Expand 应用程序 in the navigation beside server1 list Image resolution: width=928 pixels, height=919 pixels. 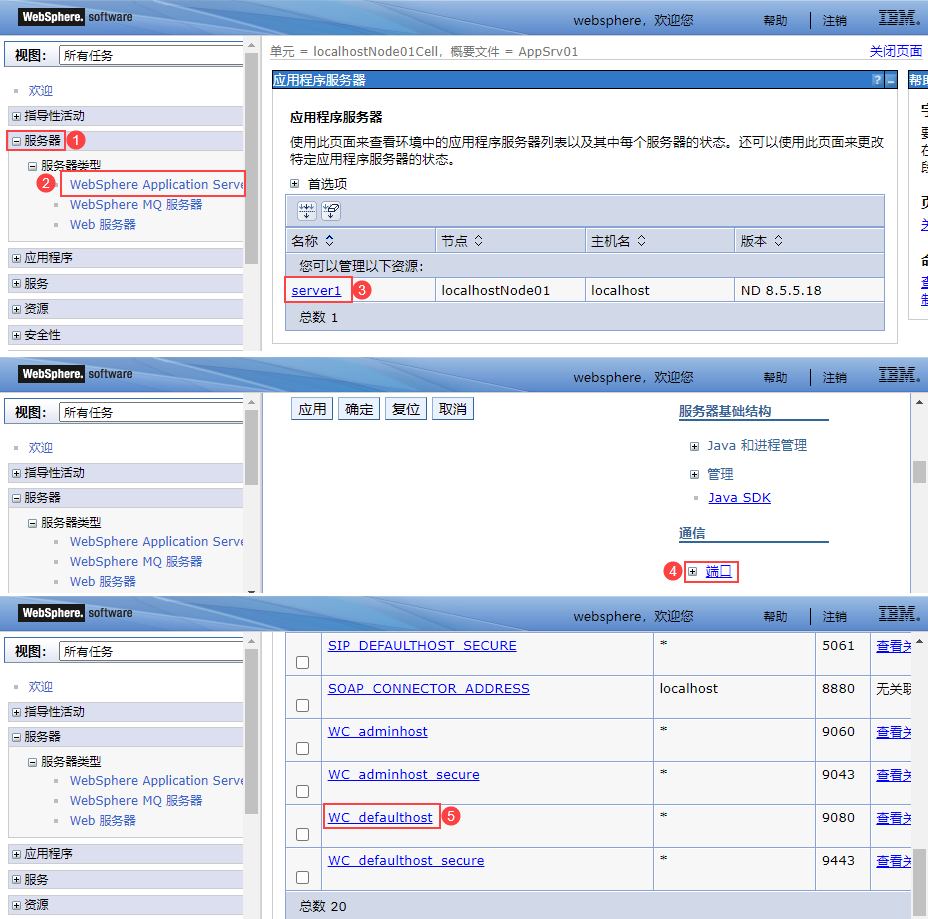17,258
